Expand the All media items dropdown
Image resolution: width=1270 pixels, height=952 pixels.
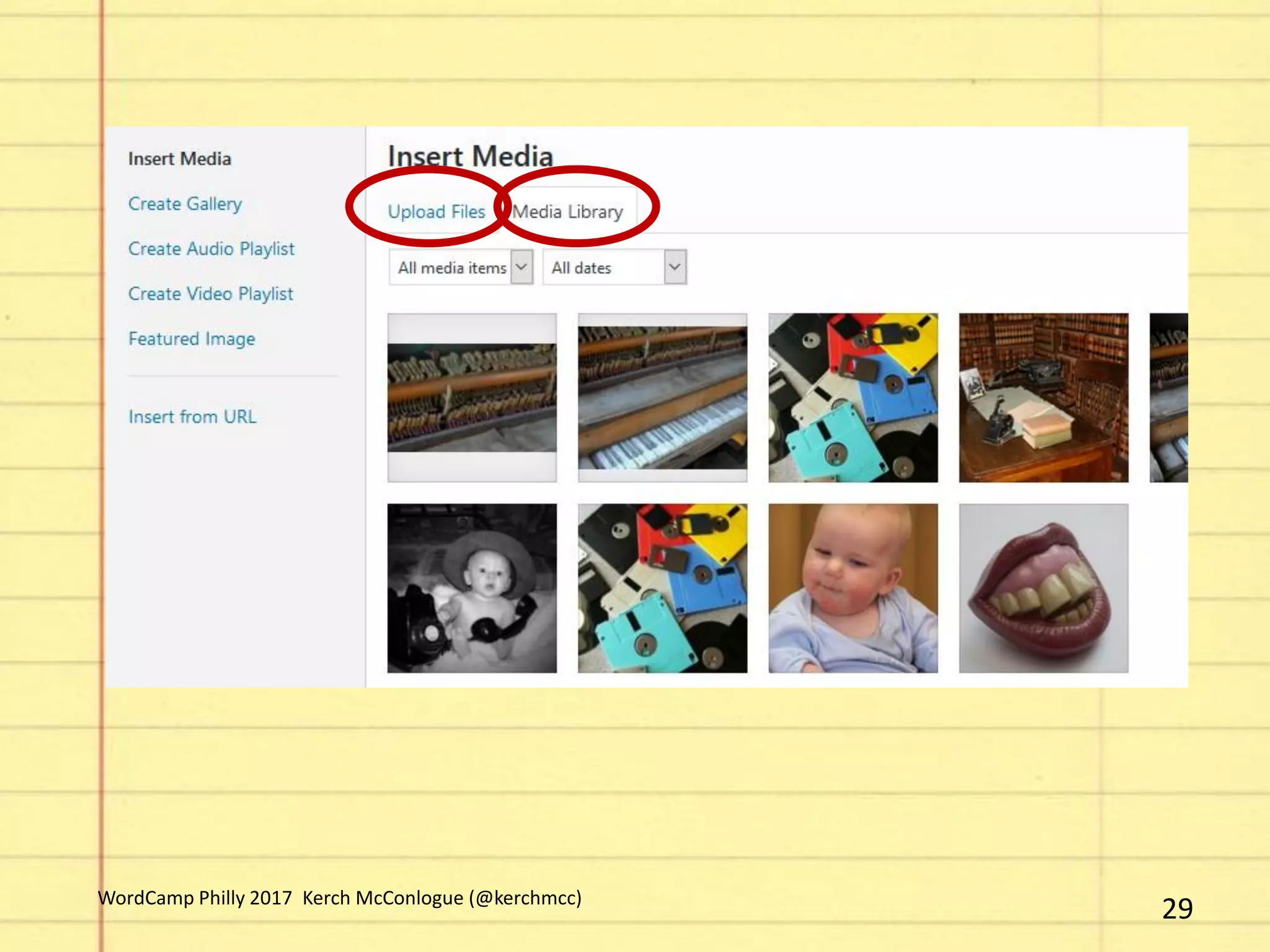coord(460,268)
